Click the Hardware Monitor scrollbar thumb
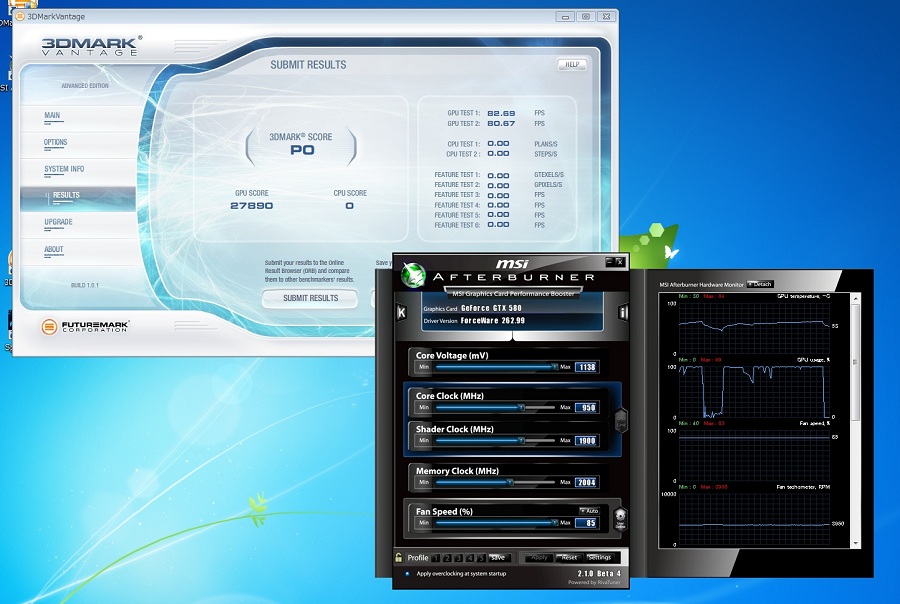The width and height of the screenshot is (900, 604). (856, 362)
